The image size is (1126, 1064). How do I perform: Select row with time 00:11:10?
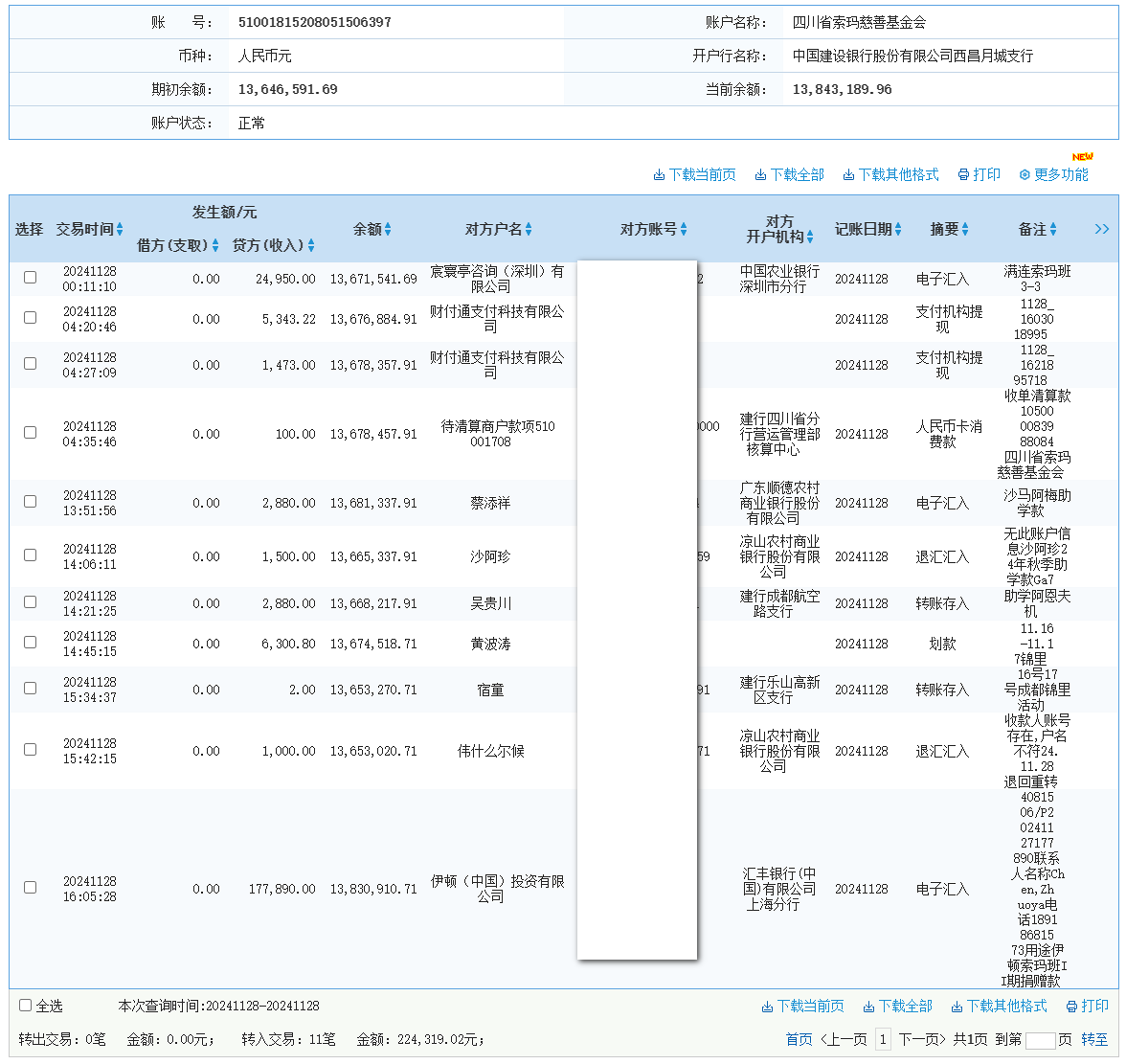point(31,278)
